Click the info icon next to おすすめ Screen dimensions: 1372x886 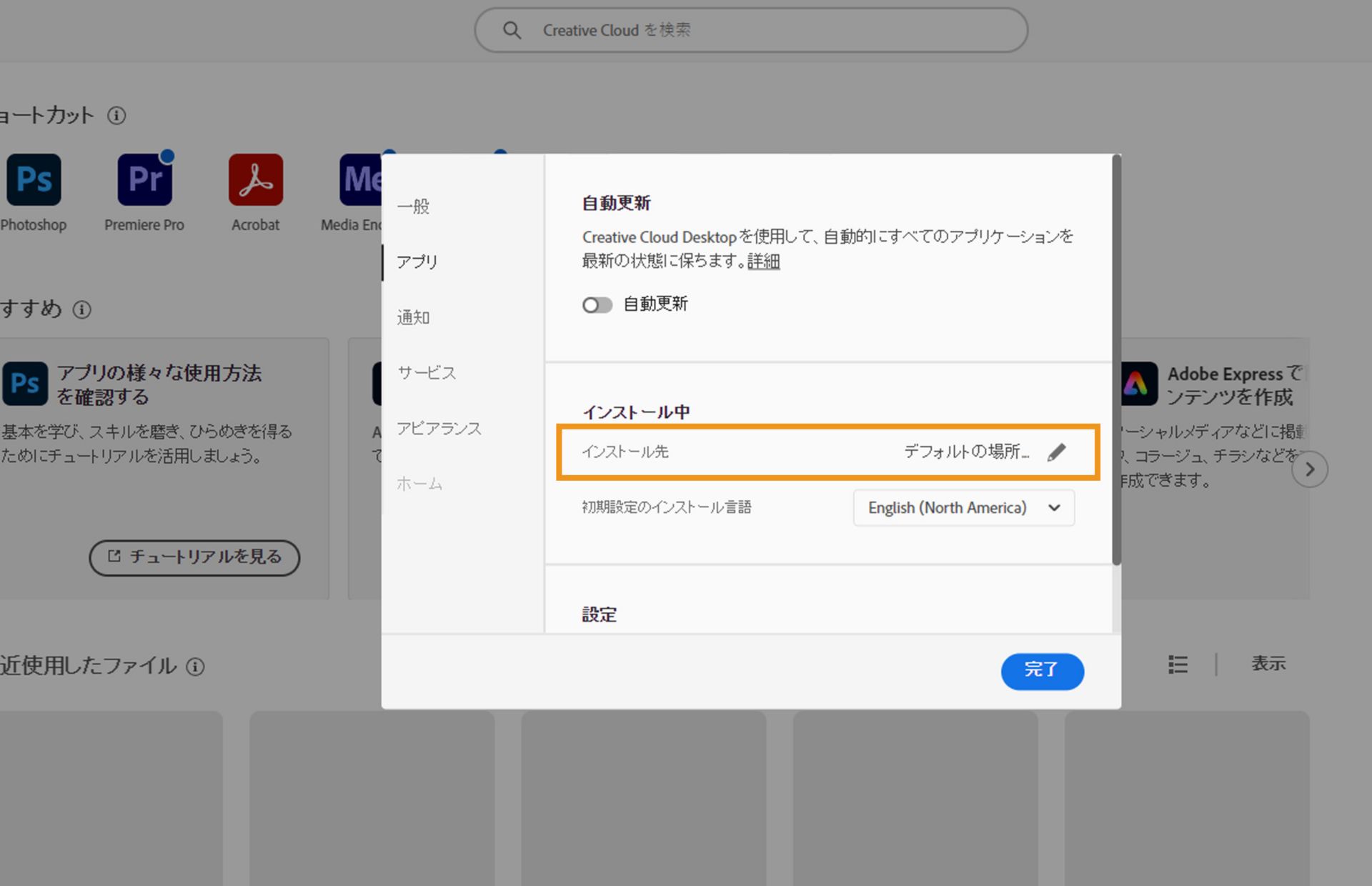click(82, 309)
